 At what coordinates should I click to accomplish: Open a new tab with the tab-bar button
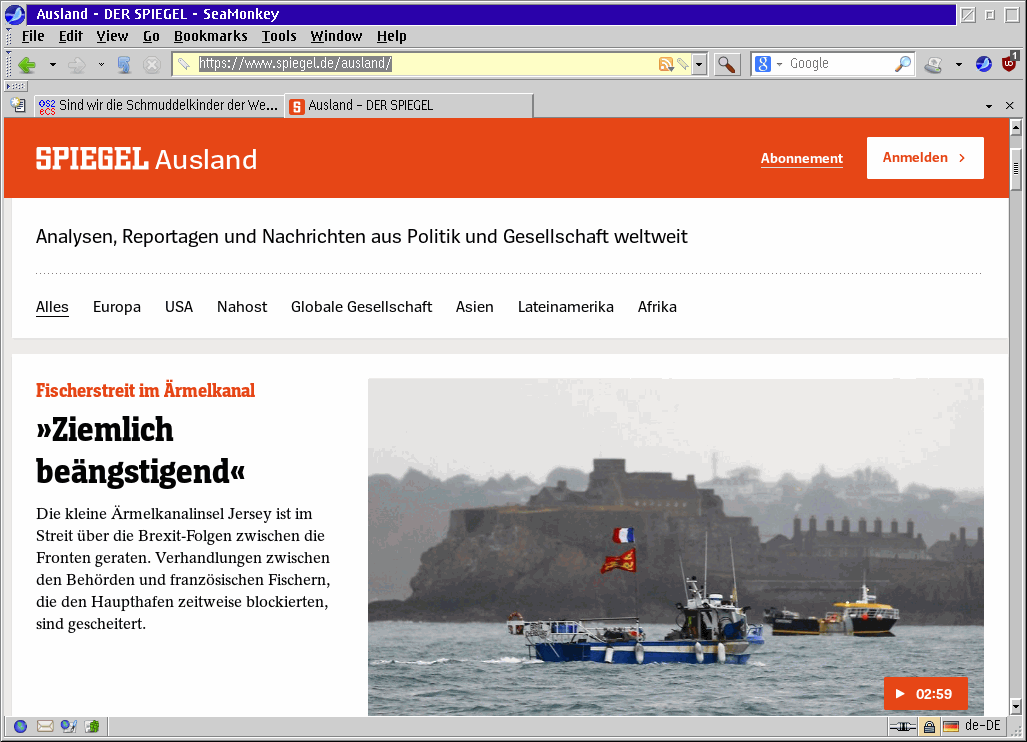pyautogui.click(x=18, y=105)
